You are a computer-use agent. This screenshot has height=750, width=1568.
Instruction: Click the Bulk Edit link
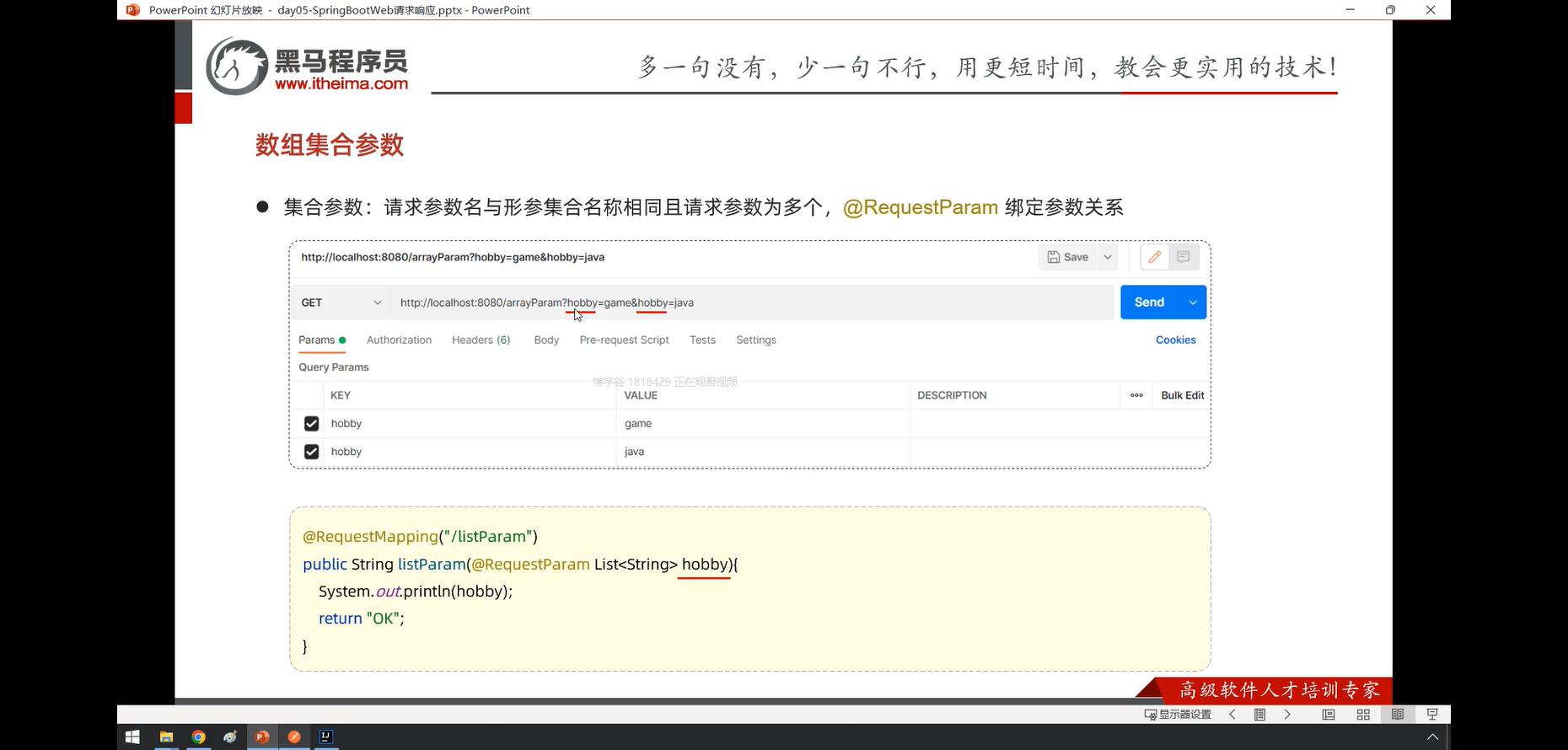pos(1182,395)
